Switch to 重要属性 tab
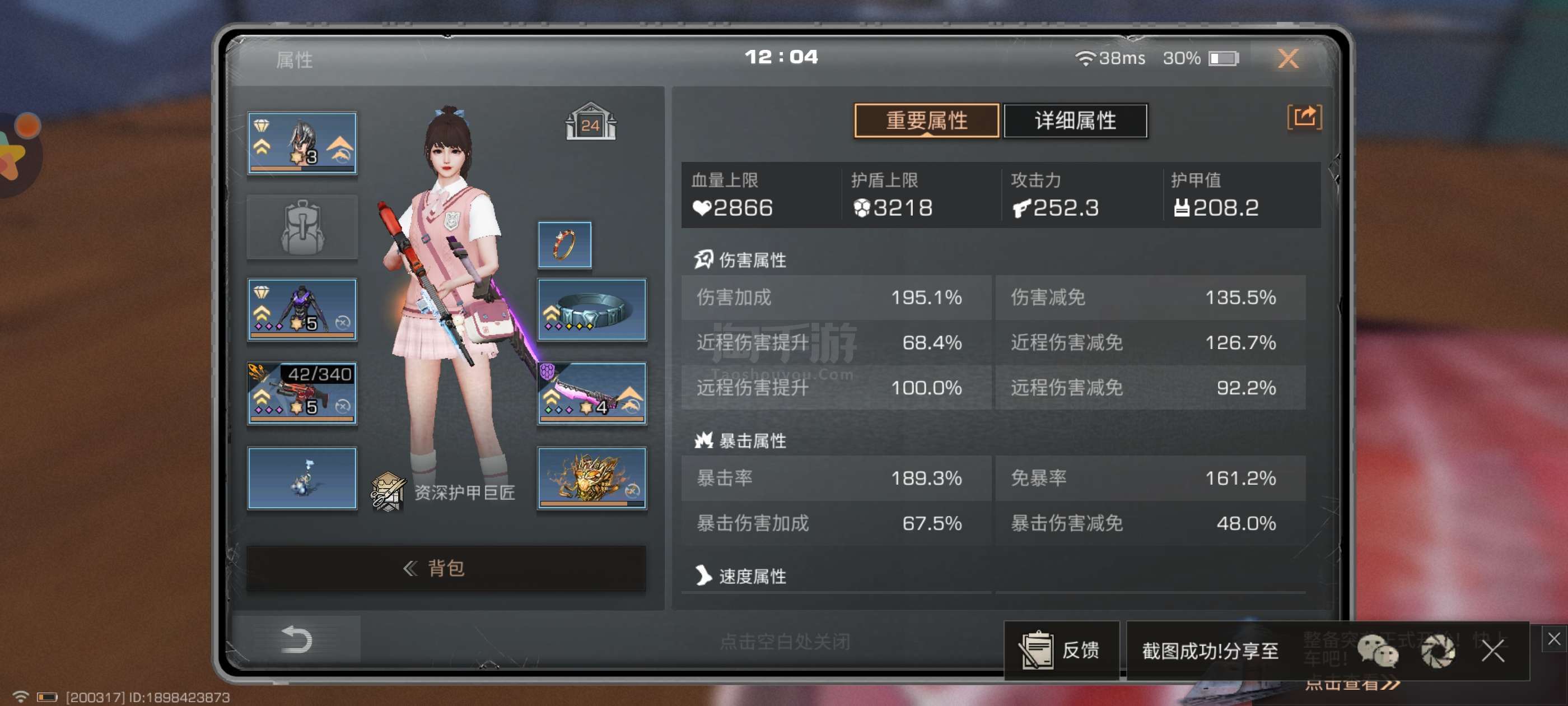Viewport: 1568px width, 706px height. point(926,120)
